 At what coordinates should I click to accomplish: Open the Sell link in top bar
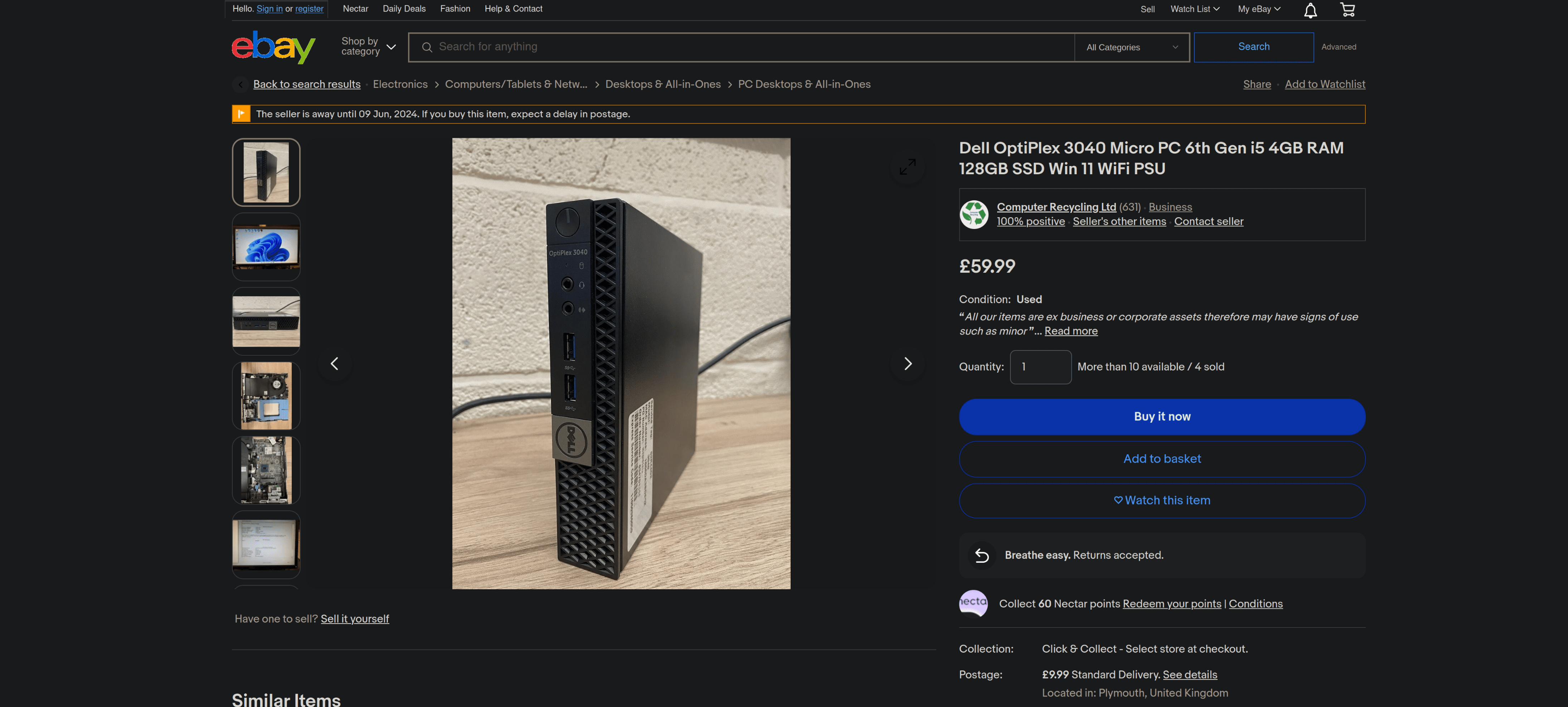point(1147,9)
